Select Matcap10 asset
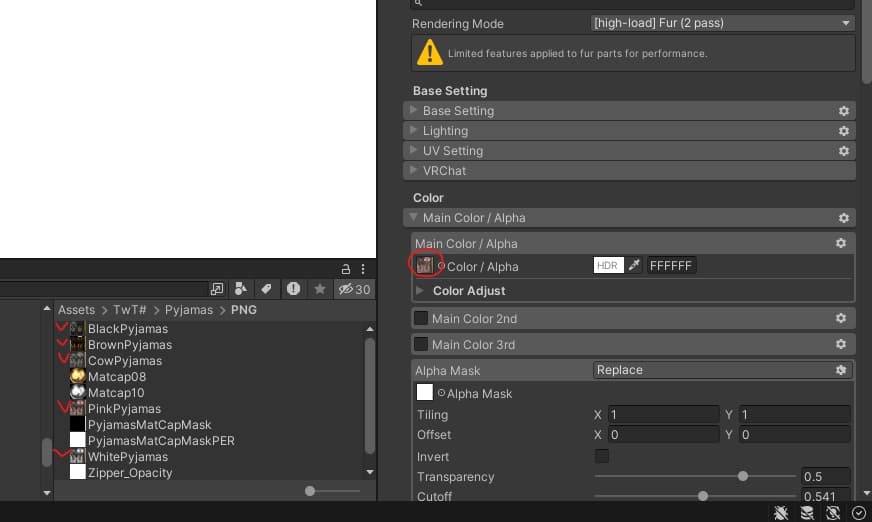The width and height of the screenshot is (872, 522). pyautogui.click(x=107, y=392)
